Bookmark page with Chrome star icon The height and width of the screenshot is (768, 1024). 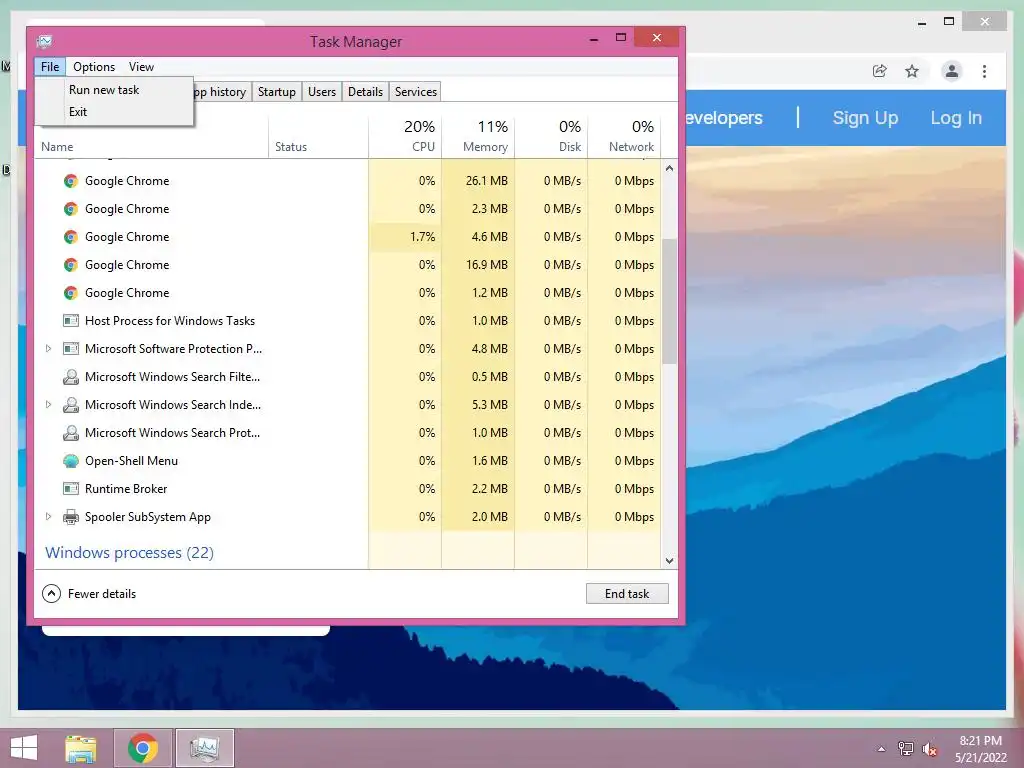pos(912,71)
